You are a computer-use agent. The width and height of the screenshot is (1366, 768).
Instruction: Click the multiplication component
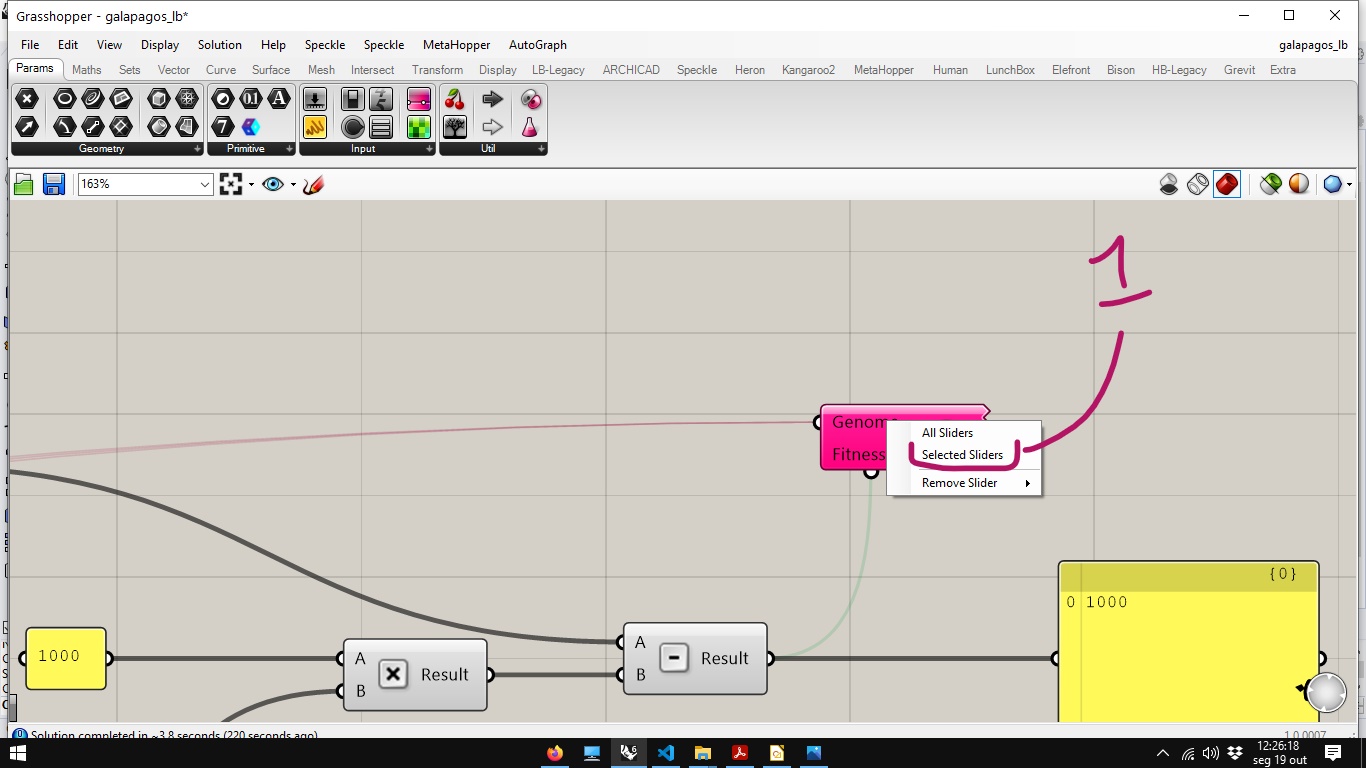(415, 675)
